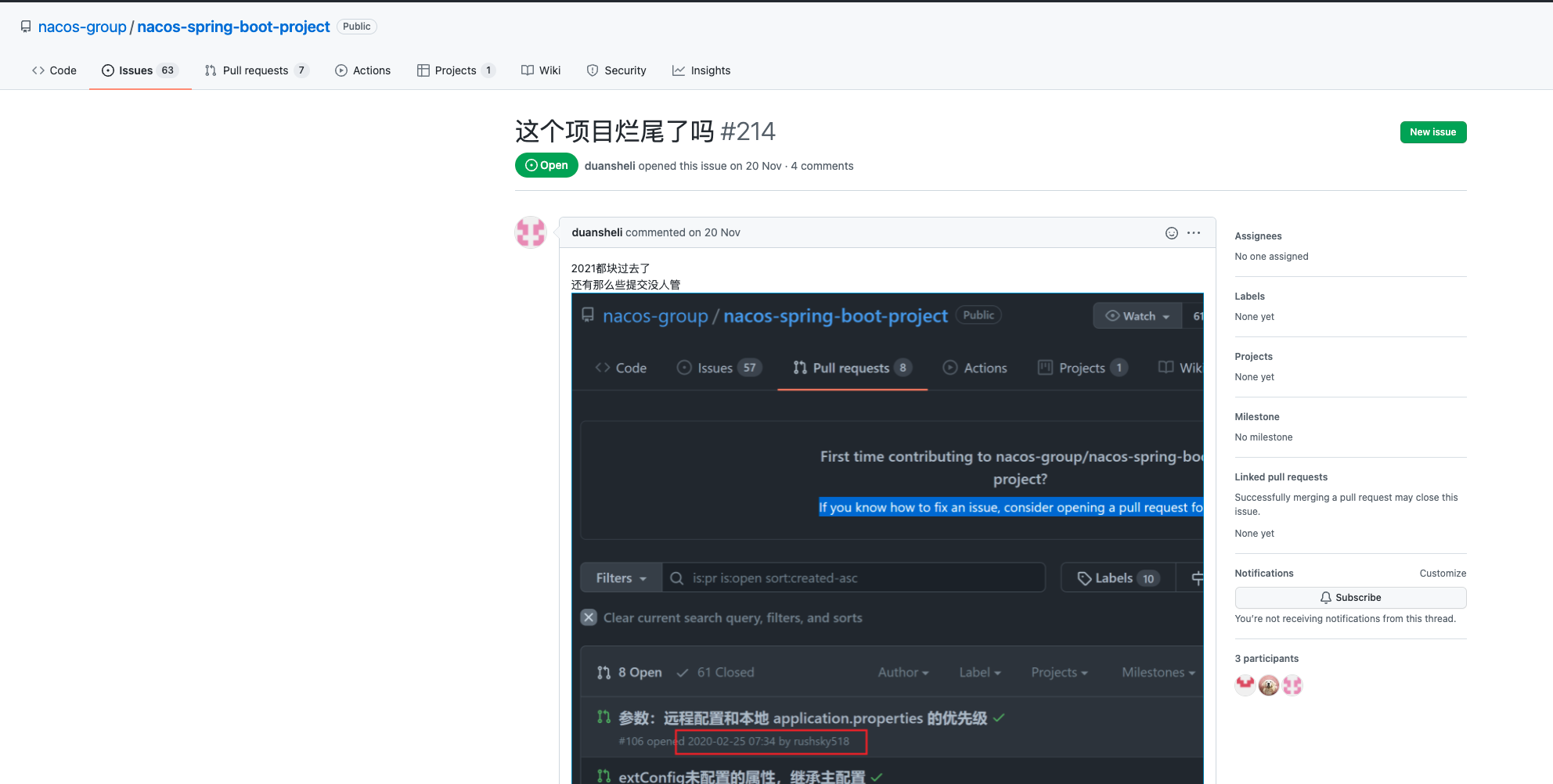Click the Assignees heading
This screenshot has height=784, width=1553.
[x=1258, y=236]
